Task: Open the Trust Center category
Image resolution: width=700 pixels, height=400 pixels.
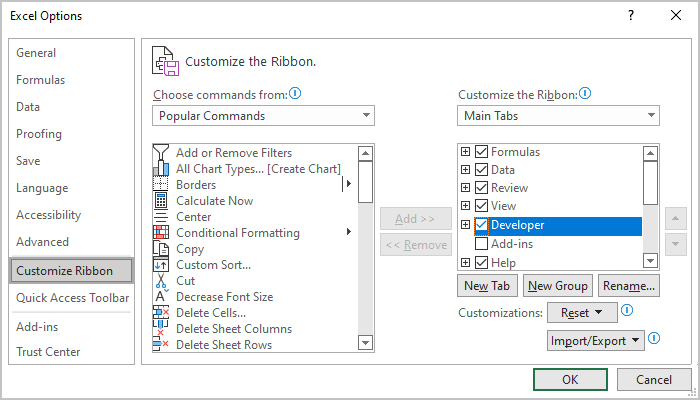Action: click(48, 352)
